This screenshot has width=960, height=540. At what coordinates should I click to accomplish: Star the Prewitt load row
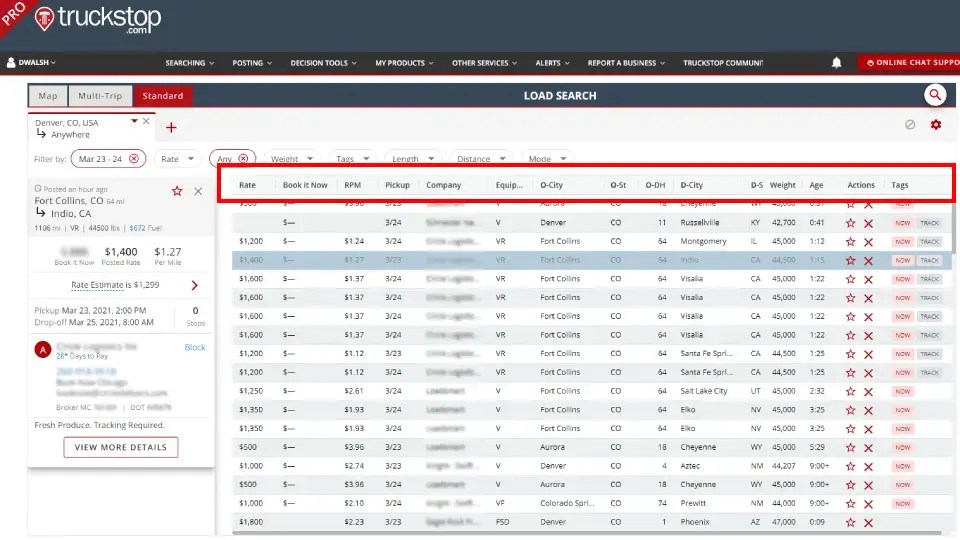coord(850,504)
